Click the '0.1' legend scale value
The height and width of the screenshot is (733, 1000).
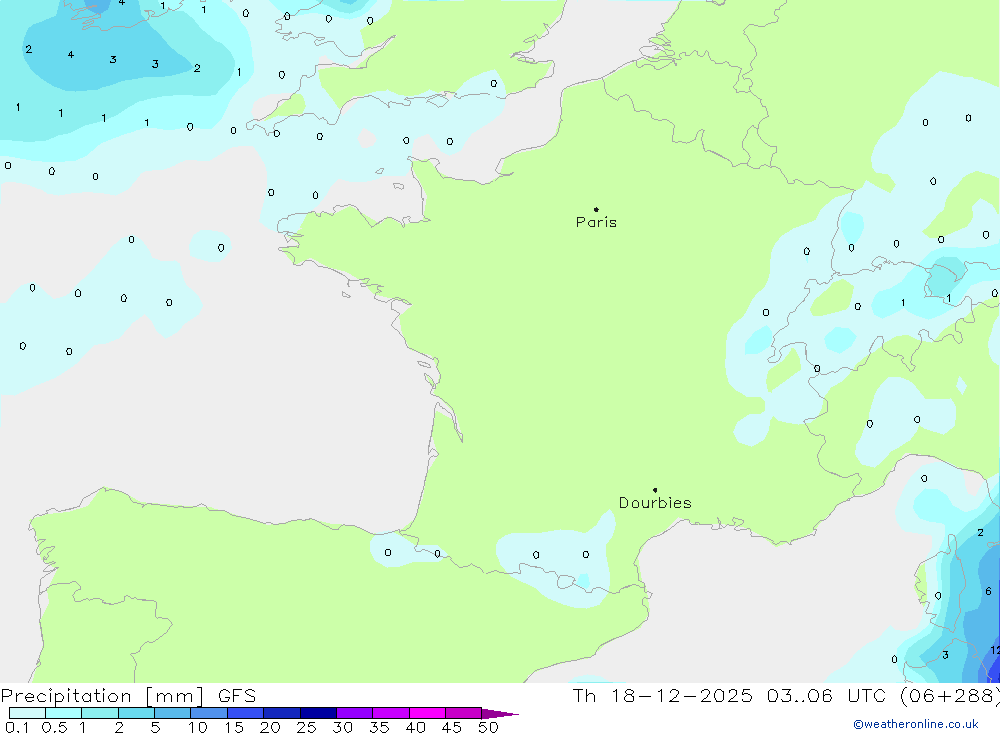point(17,727)
